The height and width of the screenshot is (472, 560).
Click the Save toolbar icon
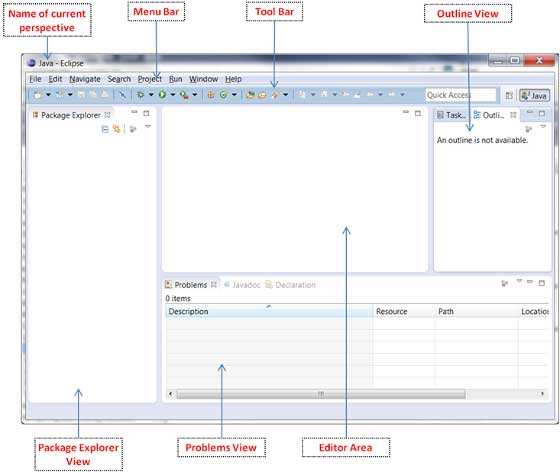tap(81, 95)
